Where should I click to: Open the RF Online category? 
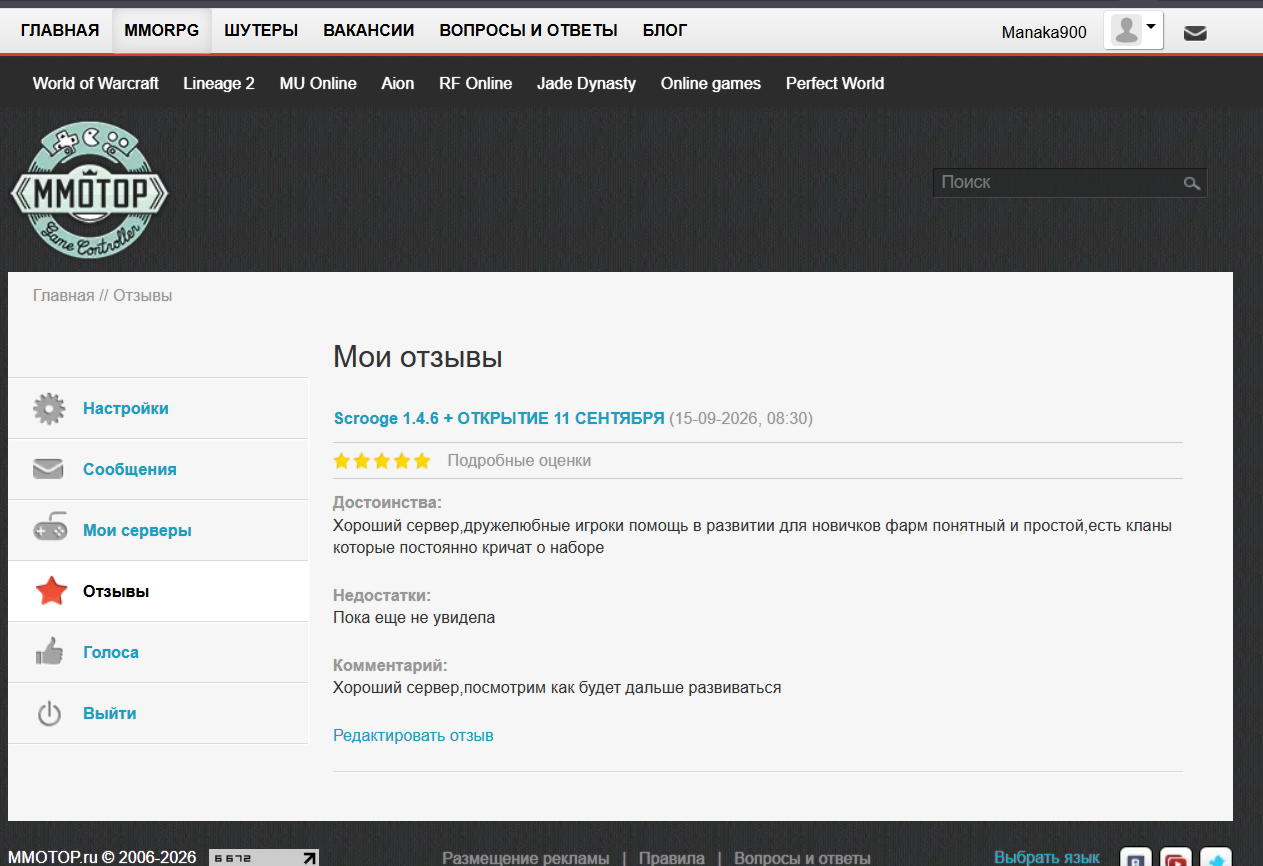[x=476, y=83]
